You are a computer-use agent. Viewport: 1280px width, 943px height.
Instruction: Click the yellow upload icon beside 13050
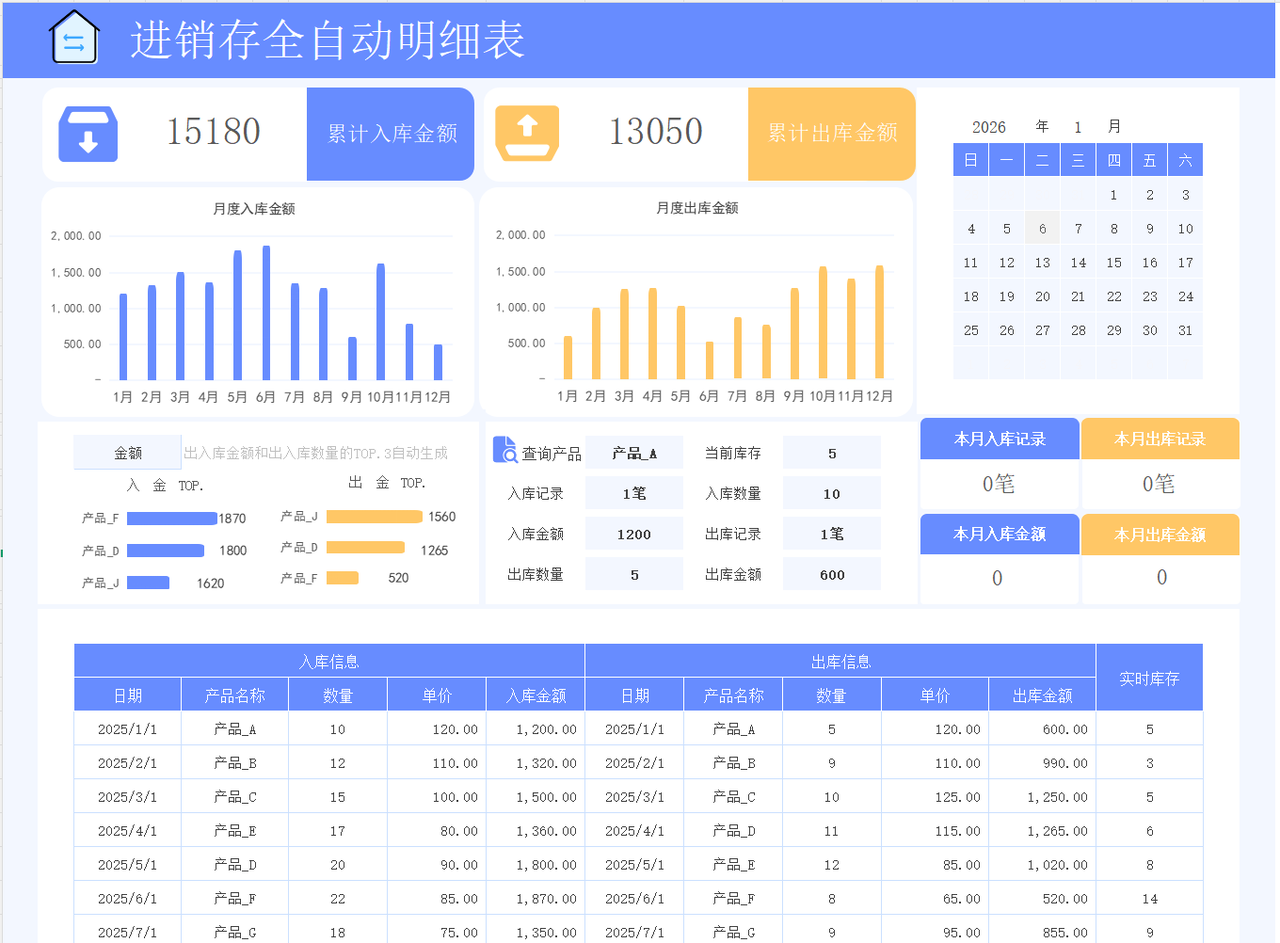(x=529, y=132)
